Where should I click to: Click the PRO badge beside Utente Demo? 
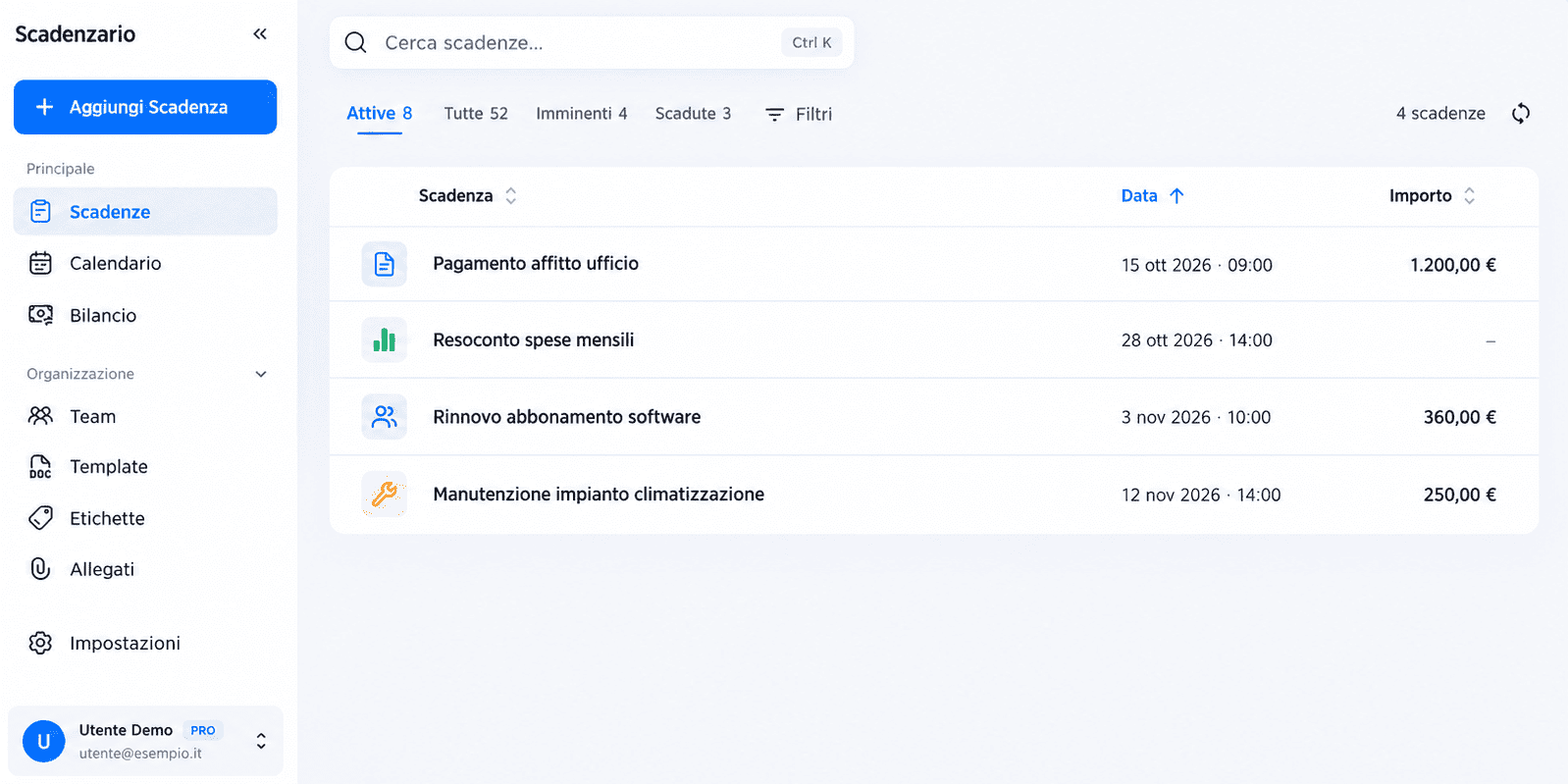(x=203, y=731)
